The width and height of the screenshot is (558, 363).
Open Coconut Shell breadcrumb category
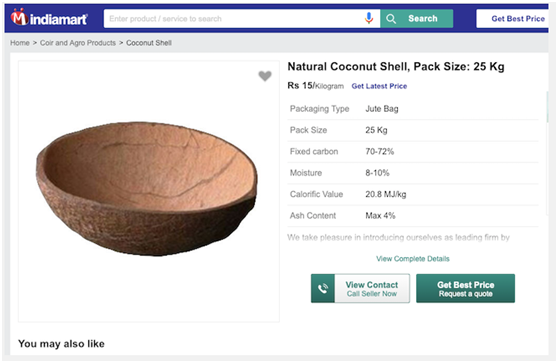point(149,43)
